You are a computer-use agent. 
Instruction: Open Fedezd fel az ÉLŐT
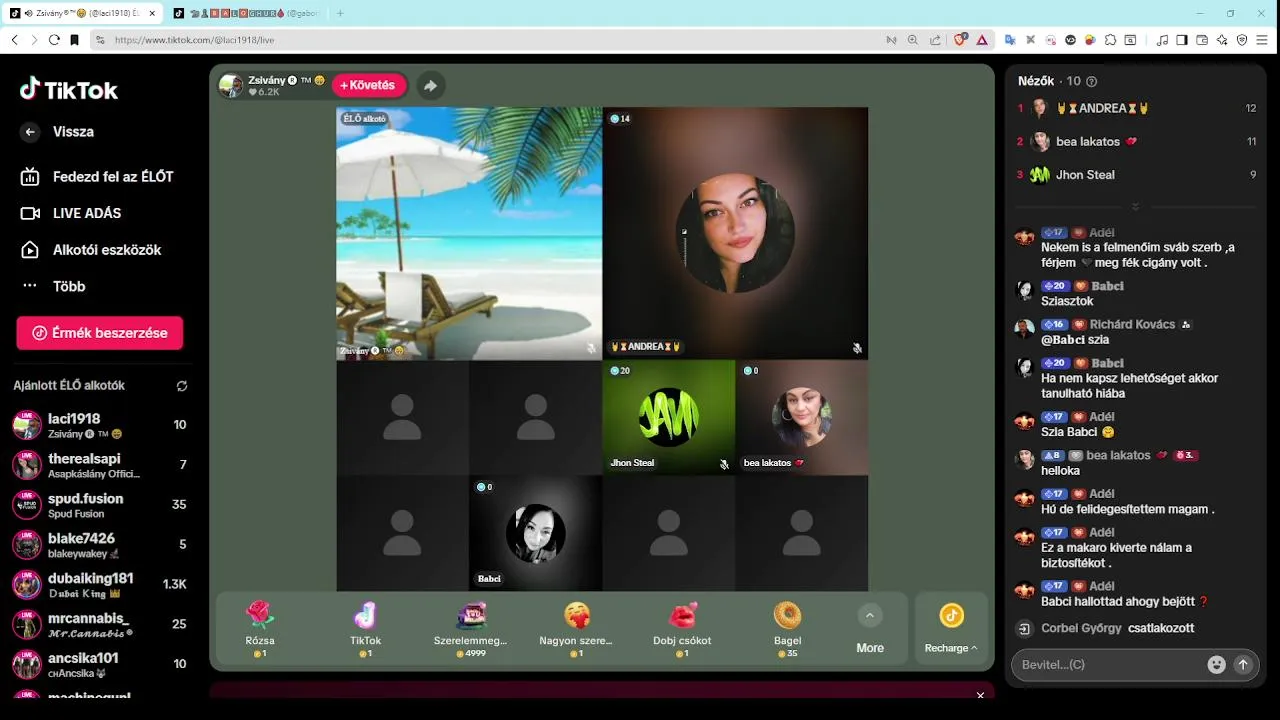click(x=96, y=177)
